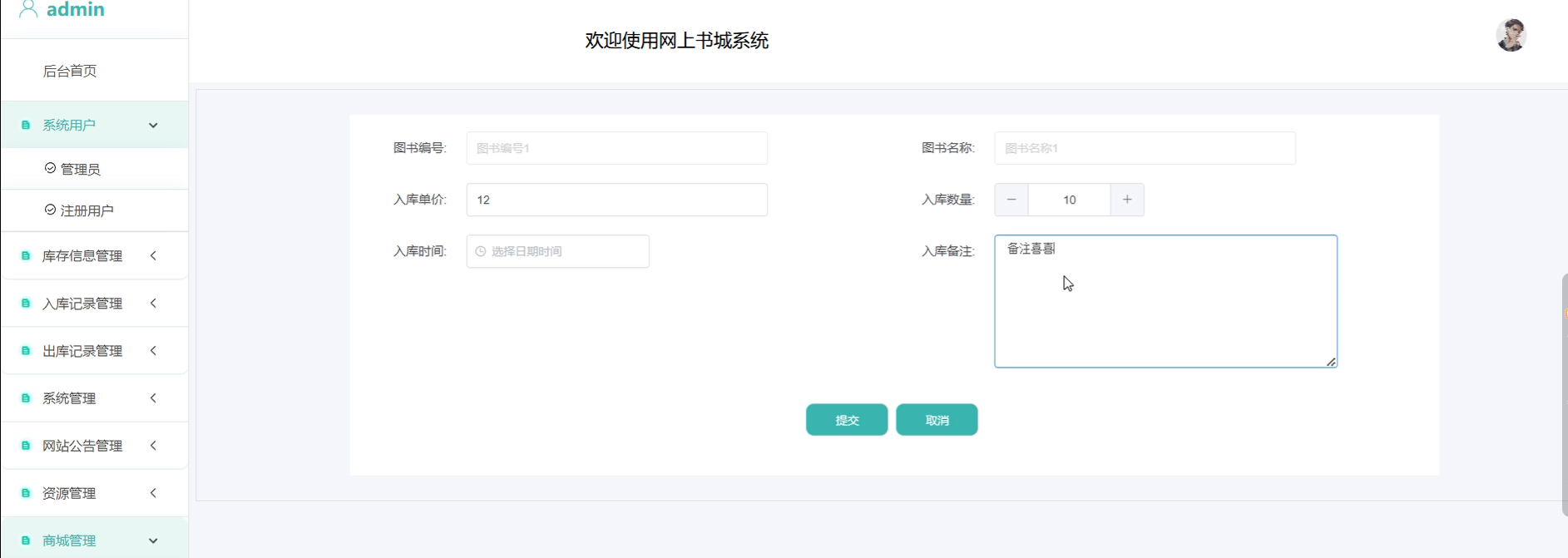Open 出库记录管理 menu
This screenshot has width=1568, height=558.
click(x=95, y=350)
